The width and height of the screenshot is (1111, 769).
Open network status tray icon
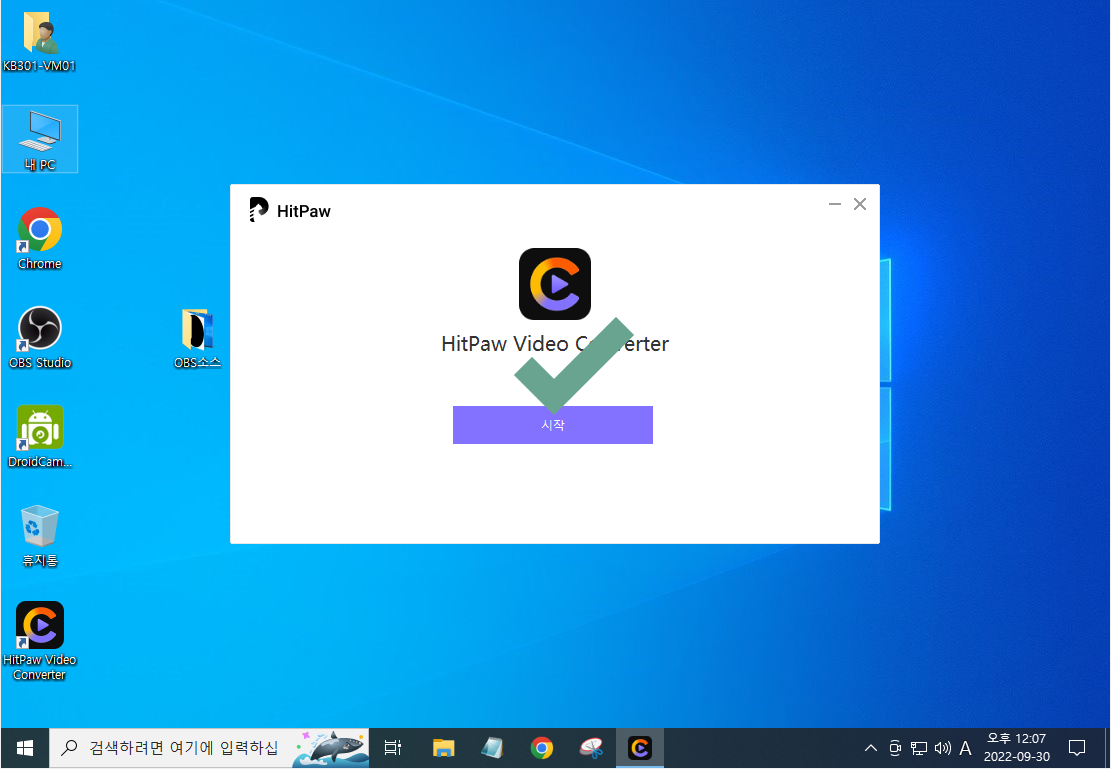[919, 748]
